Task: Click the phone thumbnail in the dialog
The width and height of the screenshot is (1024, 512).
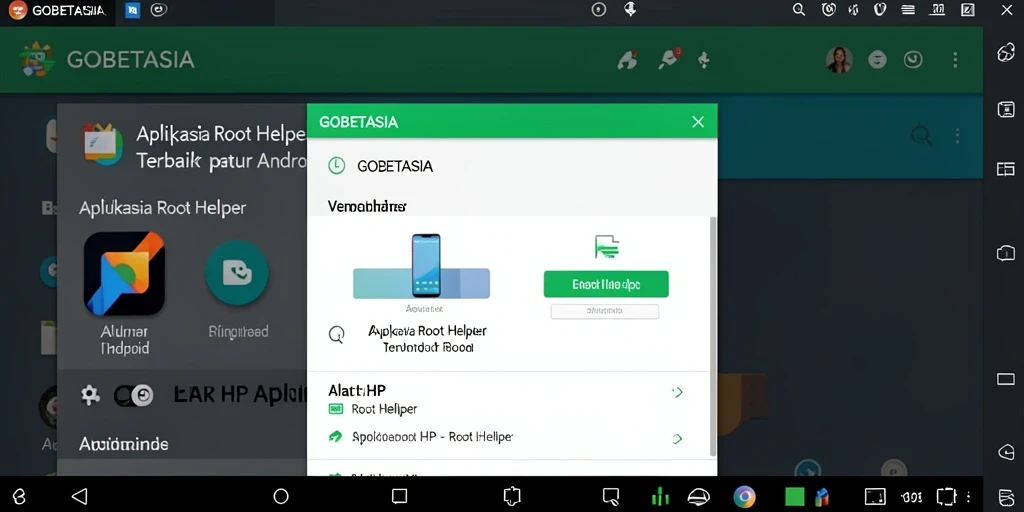Action: [x=426, y=266]
